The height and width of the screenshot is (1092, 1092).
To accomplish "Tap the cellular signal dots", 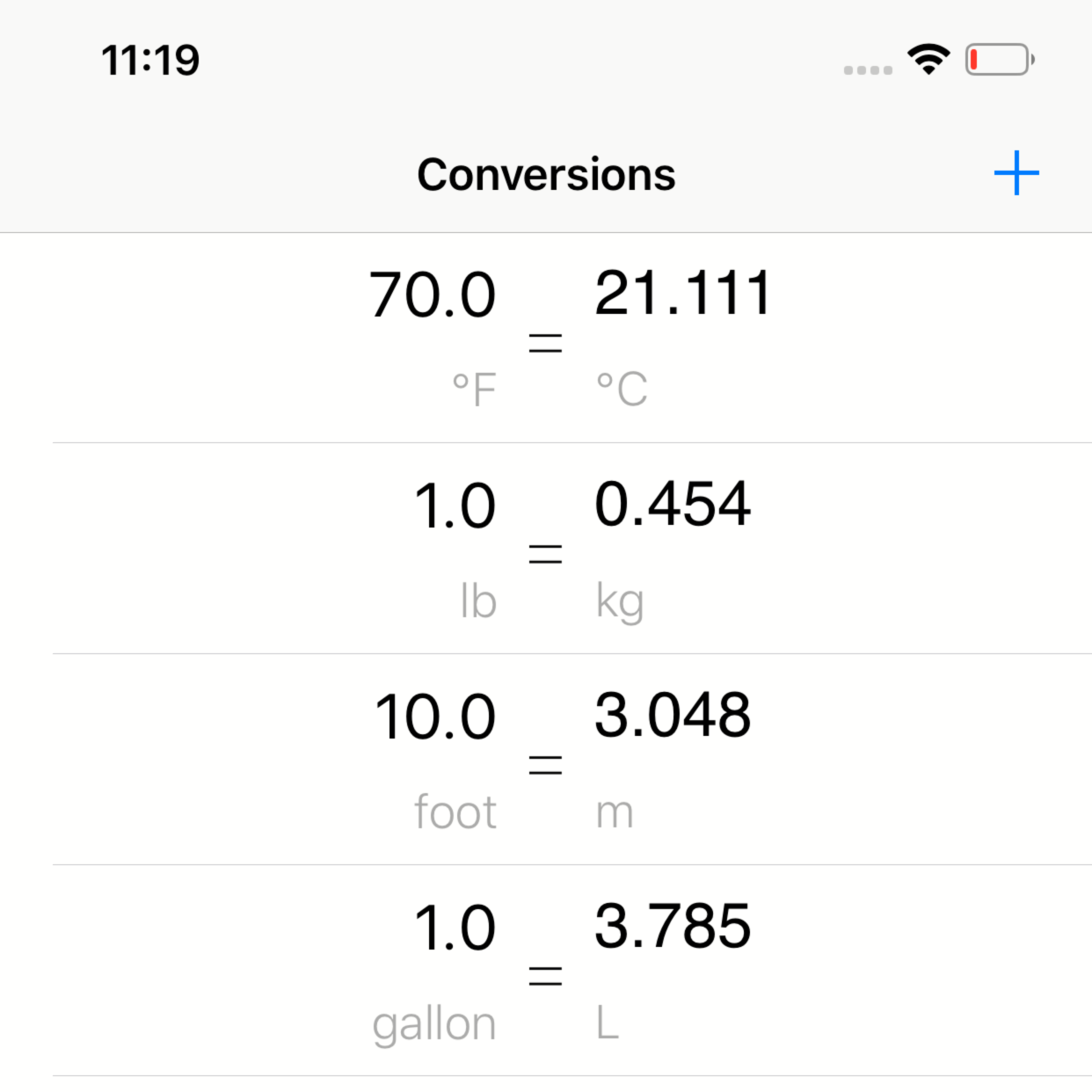I will (868, 69).
